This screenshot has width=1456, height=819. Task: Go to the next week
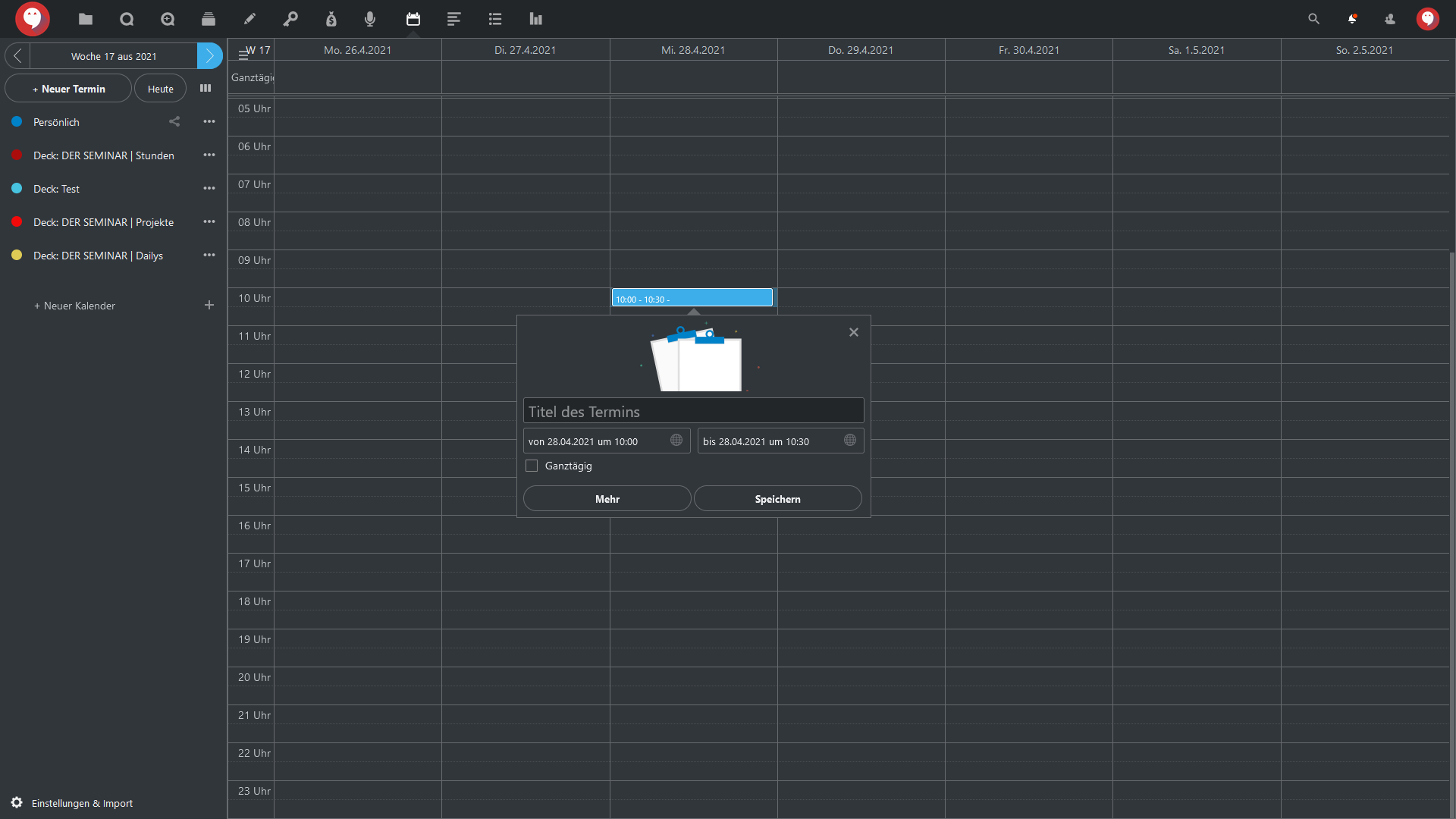point(209,55)
